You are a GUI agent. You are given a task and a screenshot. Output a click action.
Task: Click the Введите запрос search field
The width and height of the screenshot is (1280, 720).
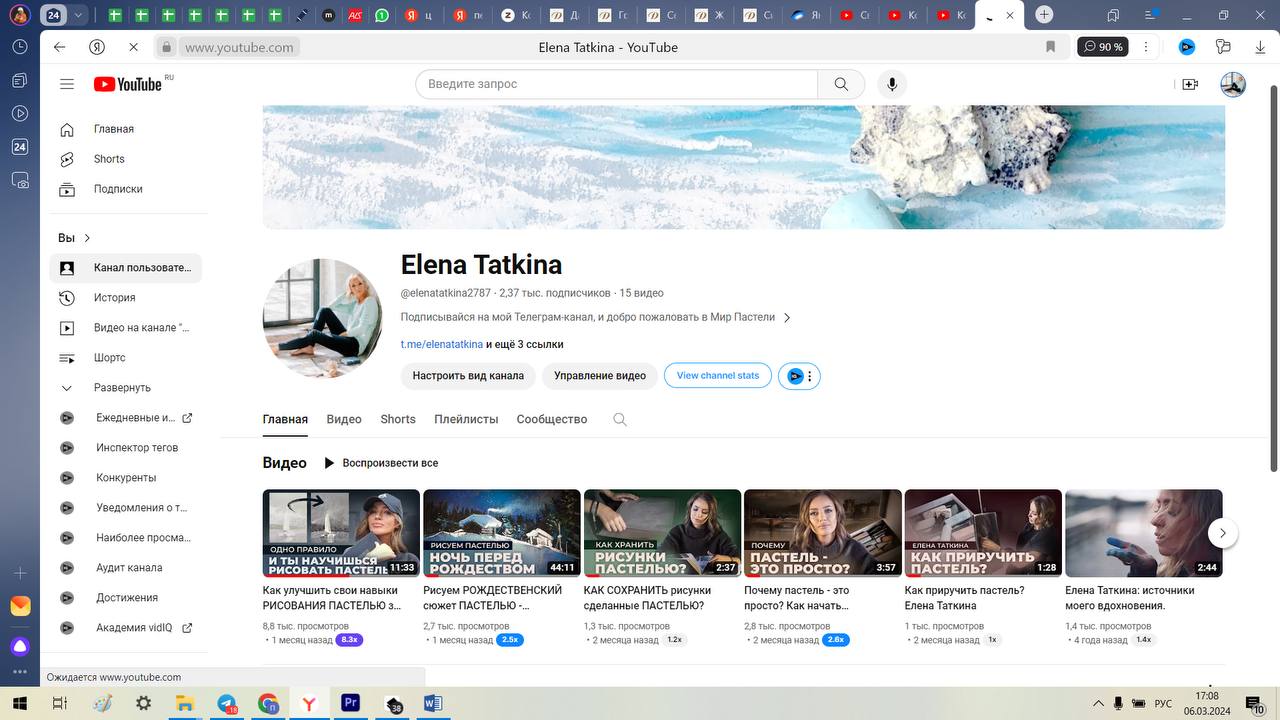click(x=615, y=85)
